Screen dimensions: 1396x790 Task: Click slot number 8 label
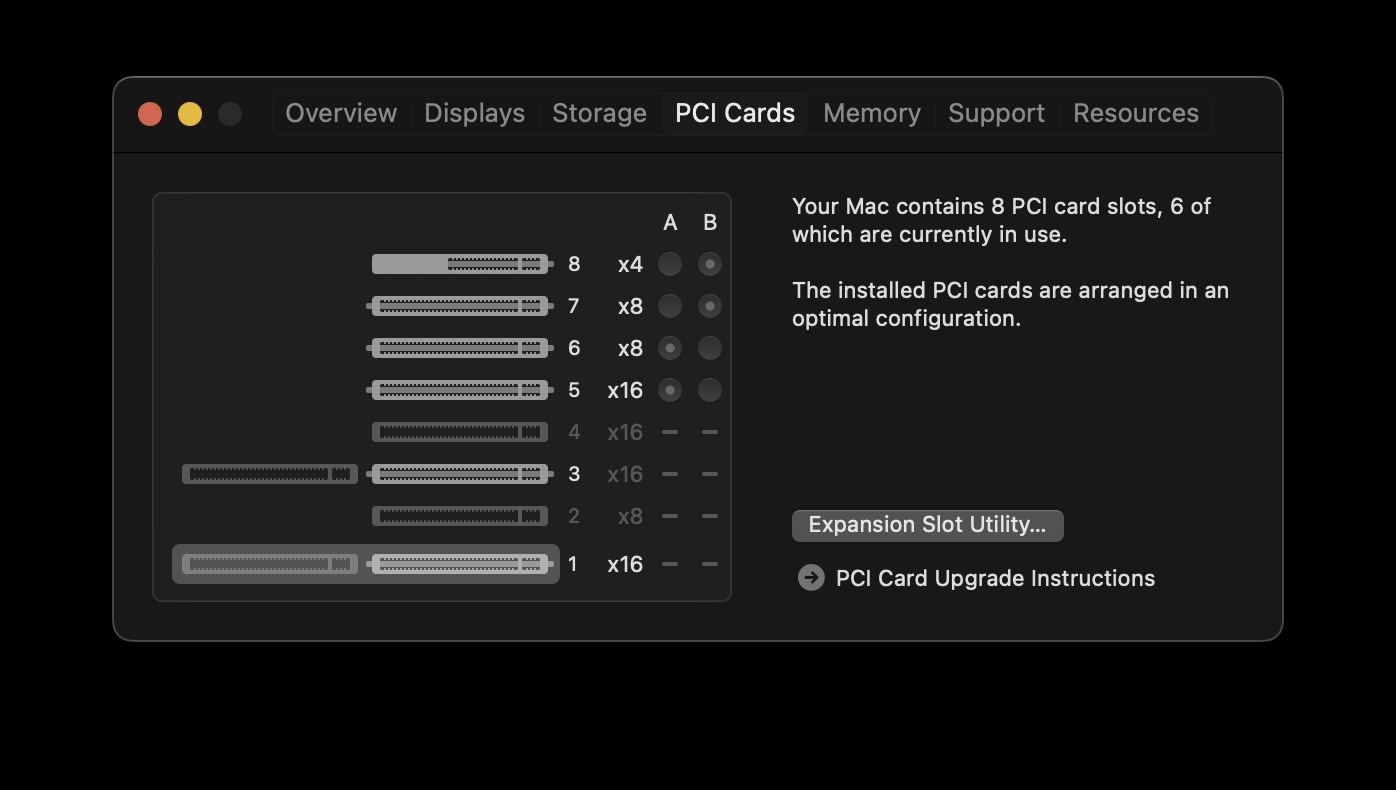574,264
